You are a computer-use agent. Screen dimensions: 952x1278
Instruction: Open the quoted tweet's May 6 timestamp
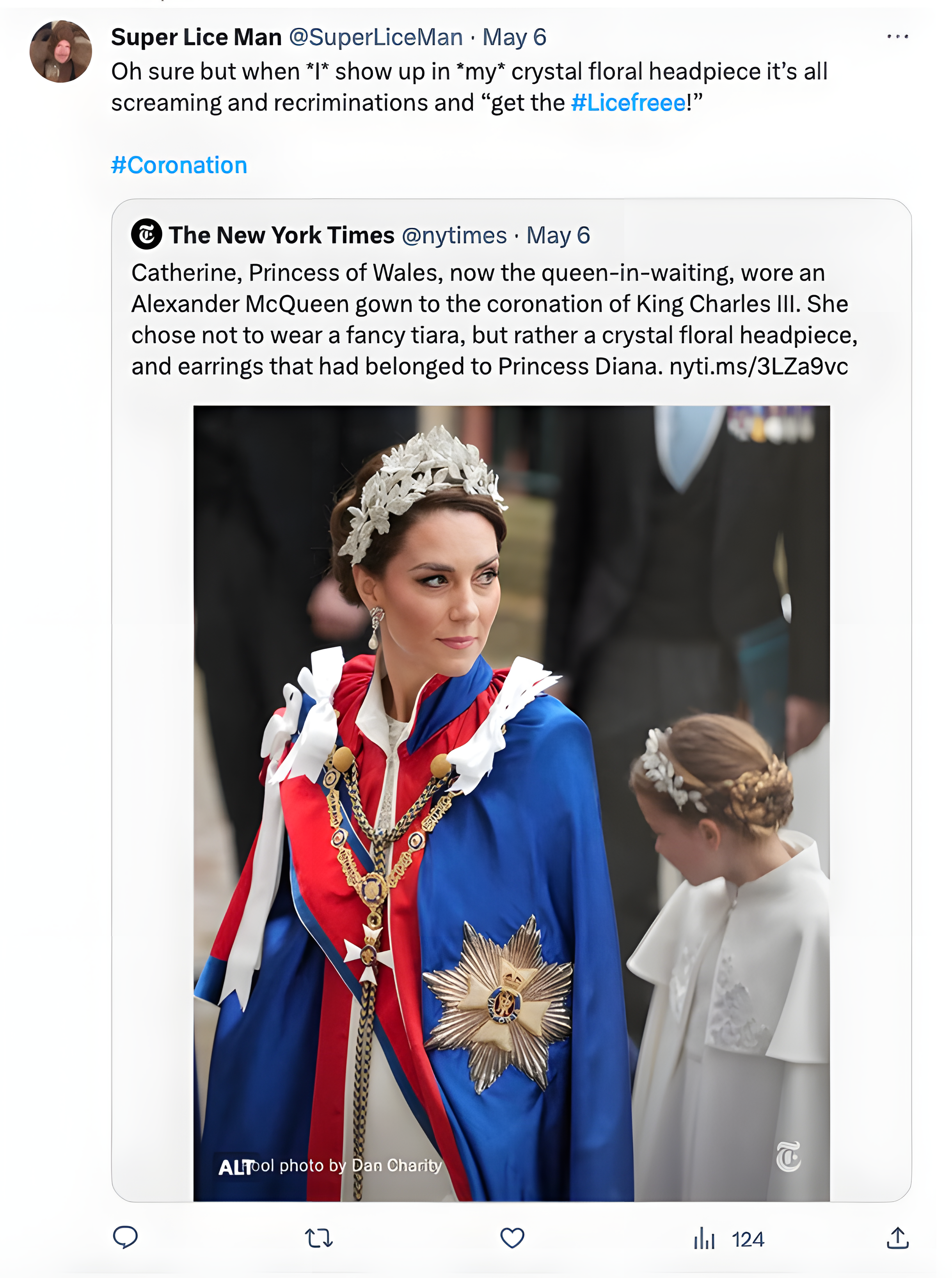[558, 236]
